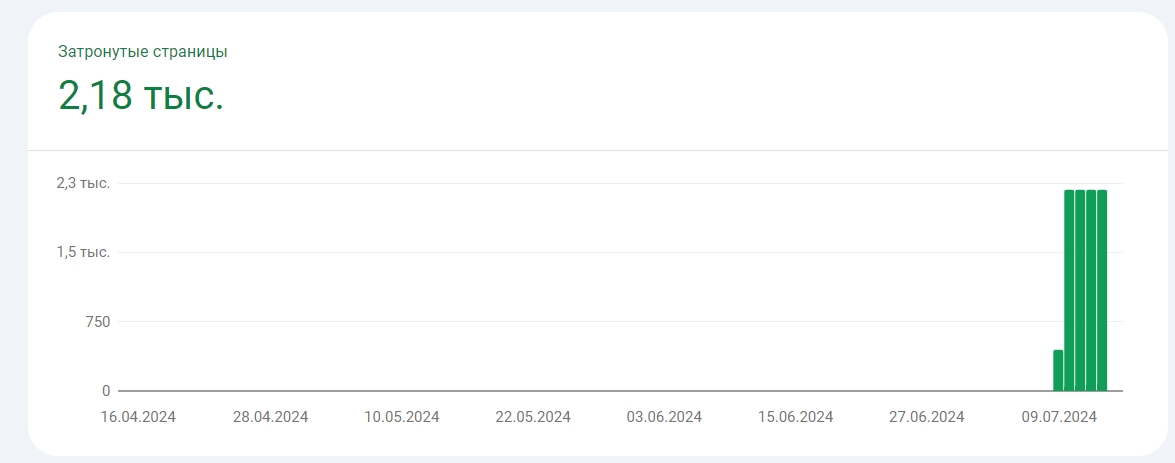Click the last tall green bar
The height and width of the screenshot is (463, 1175).
tap(1102, 291)
